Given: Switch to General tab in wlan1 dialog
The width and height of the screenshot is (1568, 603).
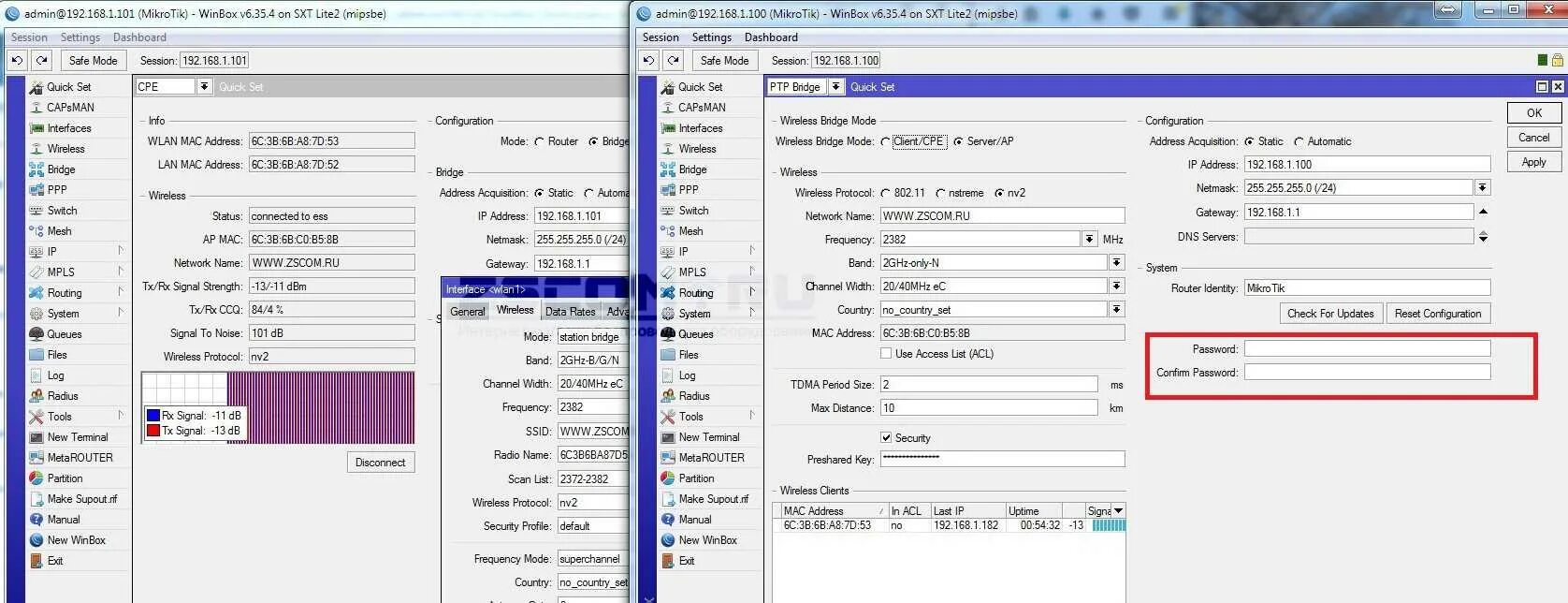Looking at the screenshot, I should coord(468,312).
